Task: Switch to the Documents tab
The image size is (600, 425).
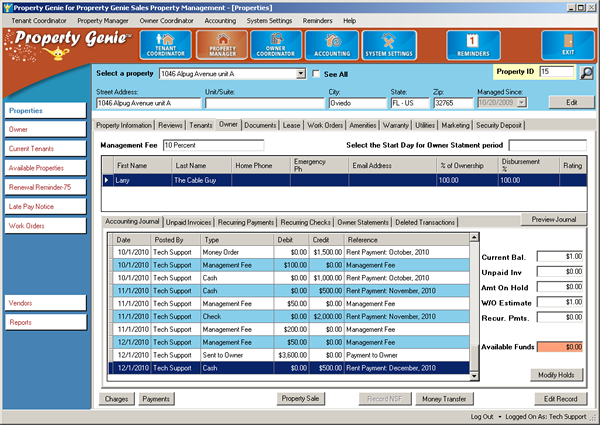Action: pos(260,125)
